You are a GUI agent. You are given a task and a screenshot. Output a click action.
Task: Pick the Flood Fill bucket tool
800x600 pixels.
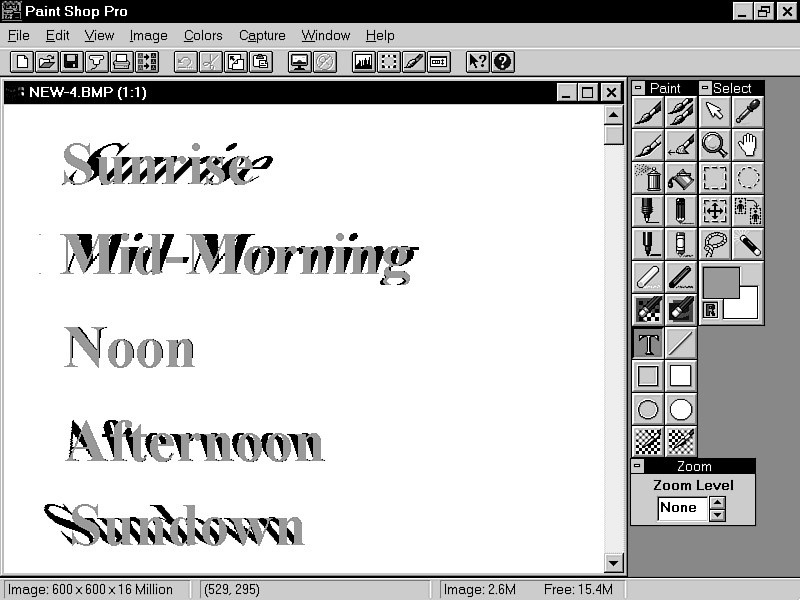[x=681, y=178]
